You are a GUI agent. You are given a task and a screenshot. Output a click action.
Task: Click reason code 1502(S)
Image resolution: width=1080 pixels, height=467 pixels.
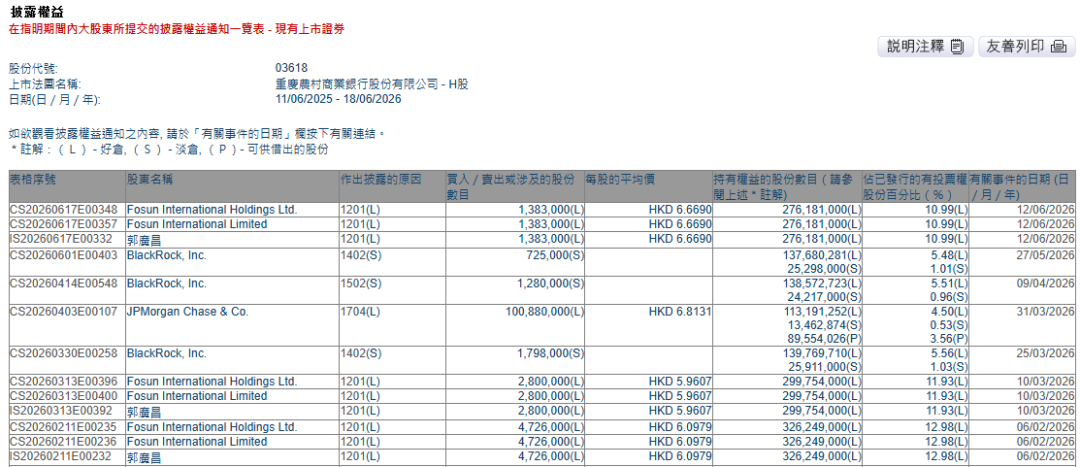[x=360, y=284]
